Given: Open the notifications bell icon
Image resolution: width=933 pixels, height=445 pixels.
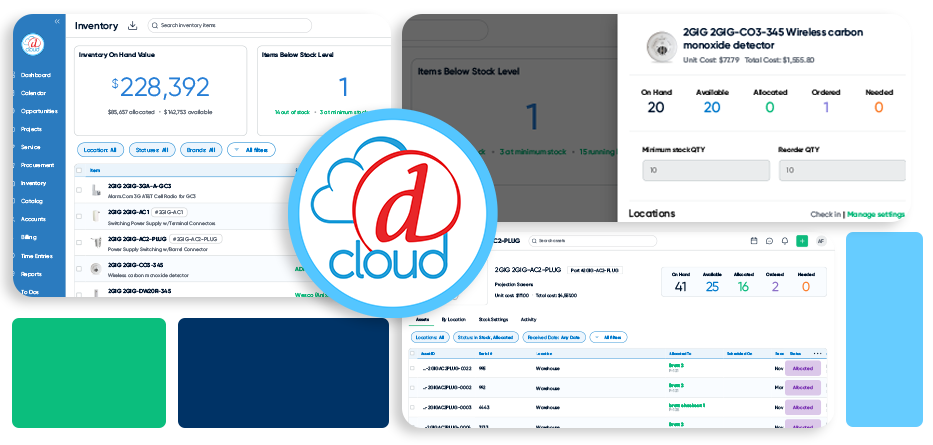Looking at the screenshot, I should (785, 241).
